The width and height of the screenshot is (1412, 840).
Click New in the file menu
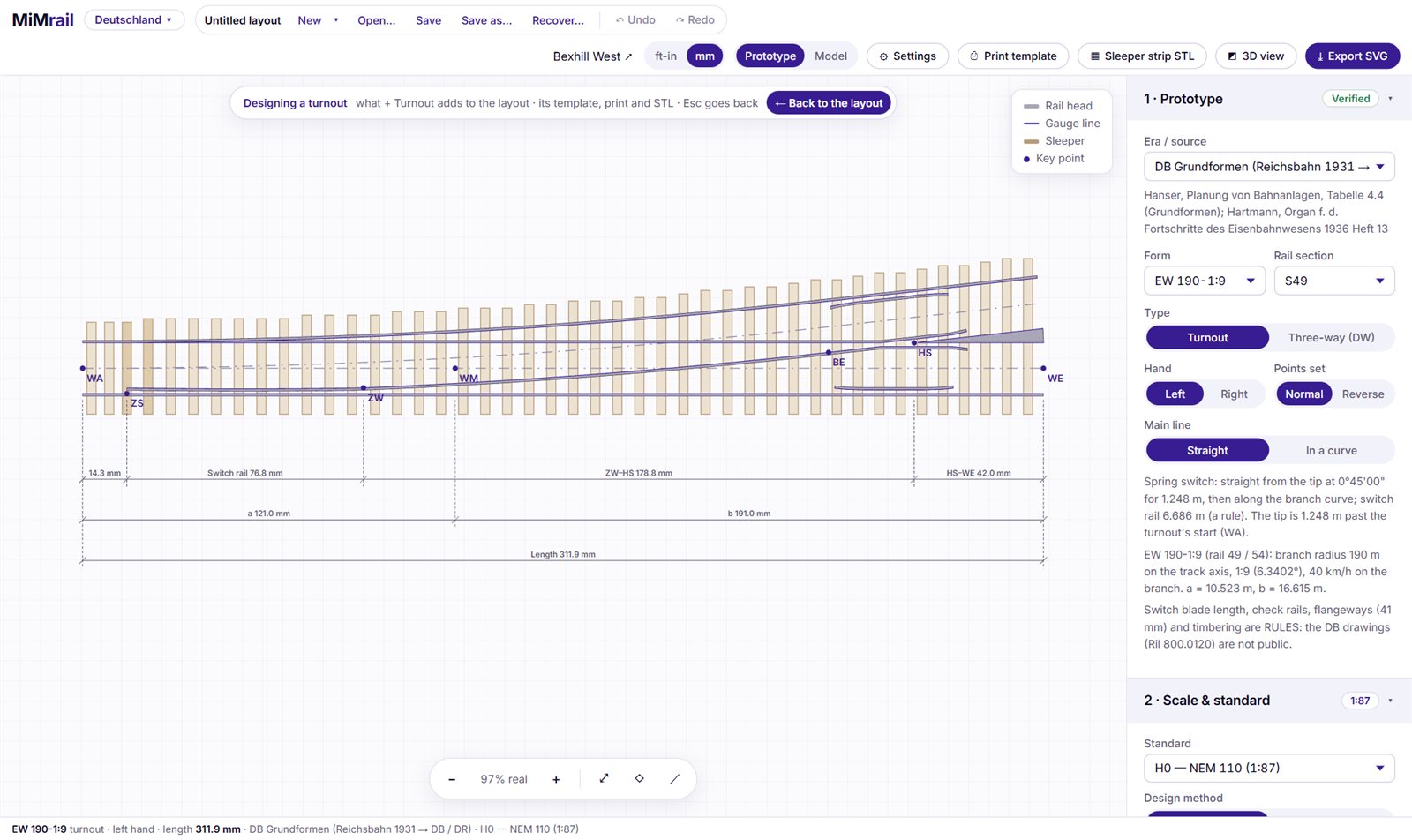(x=309, y=19)
